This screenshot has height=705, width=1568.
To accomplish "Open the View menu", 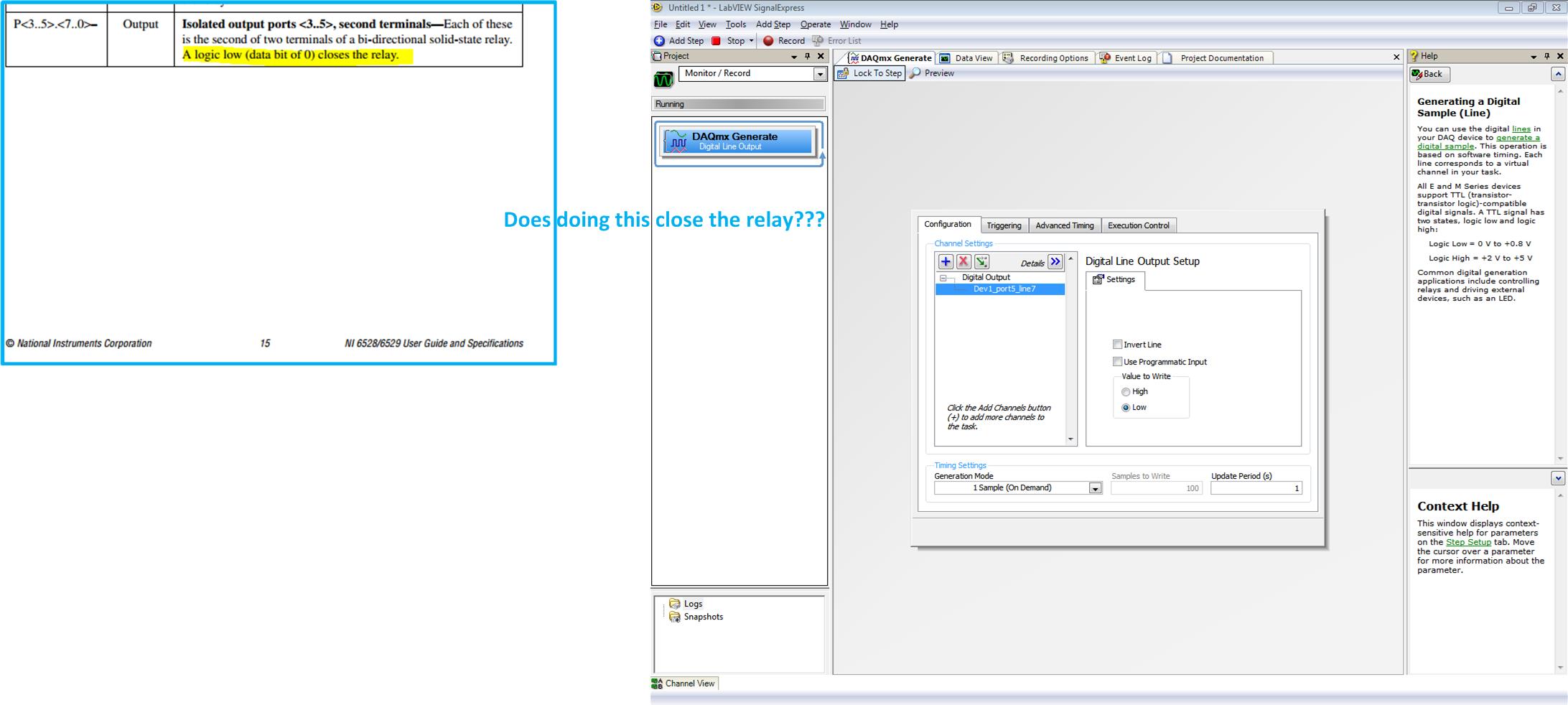I will [x=707, y=24].
